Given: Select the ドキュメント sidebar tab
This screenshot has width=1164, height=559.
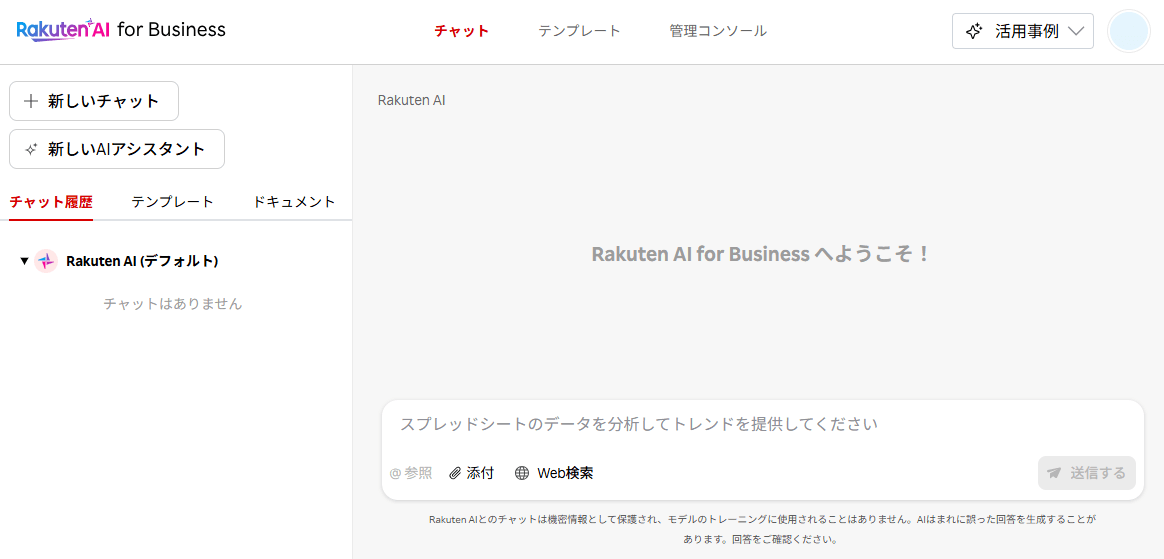Looking at the screenshot, I should pos(294,202).
